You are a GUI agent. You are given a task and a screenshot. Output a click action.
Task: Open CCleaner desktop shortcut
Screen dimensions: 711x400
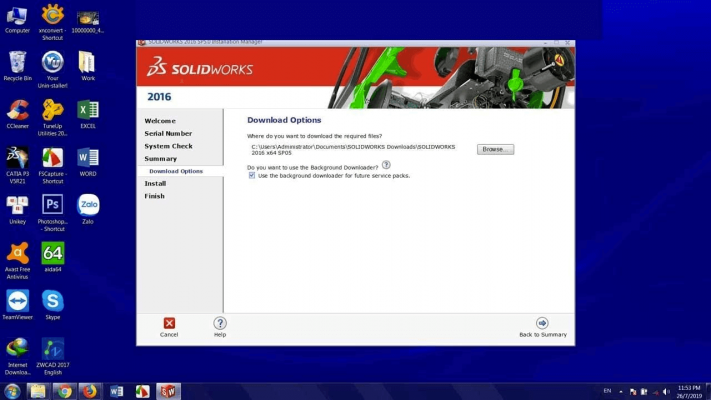click(x=17, y=110)
